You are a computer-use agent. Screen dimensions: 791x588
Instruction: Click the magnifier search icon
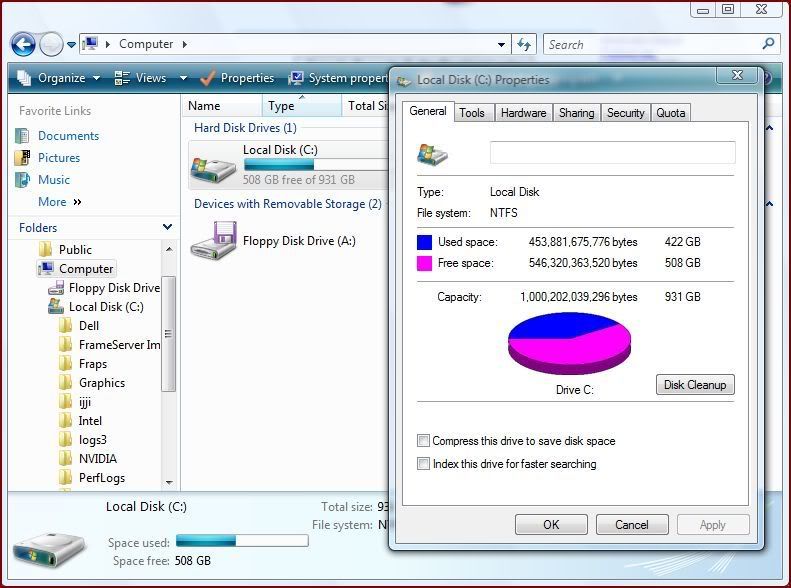[x=768, y=44]
